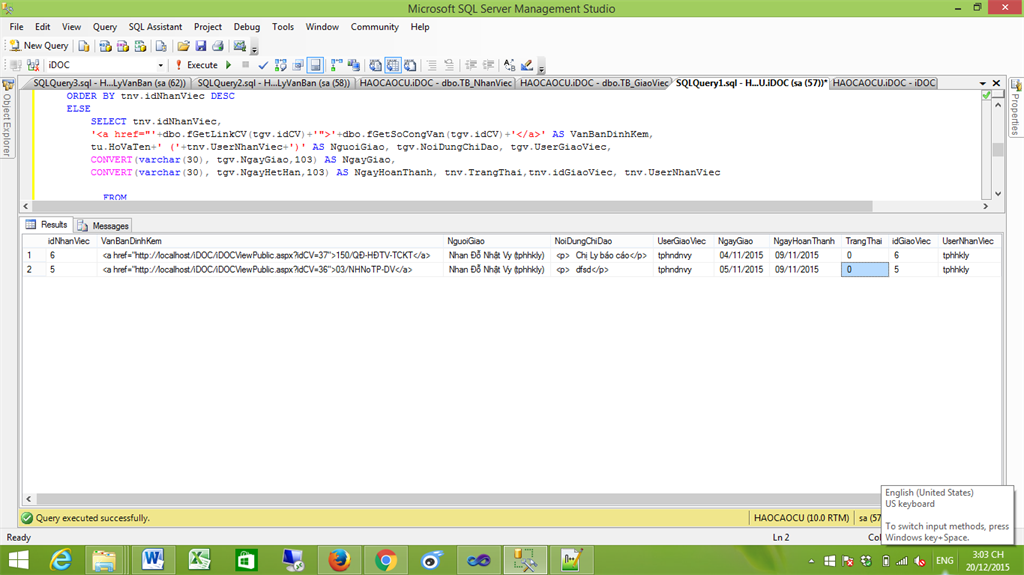Screen dimensions: 1024x575
Task: Switch to SQLQuery2.sql tab
Action: (x=273, y=83)
